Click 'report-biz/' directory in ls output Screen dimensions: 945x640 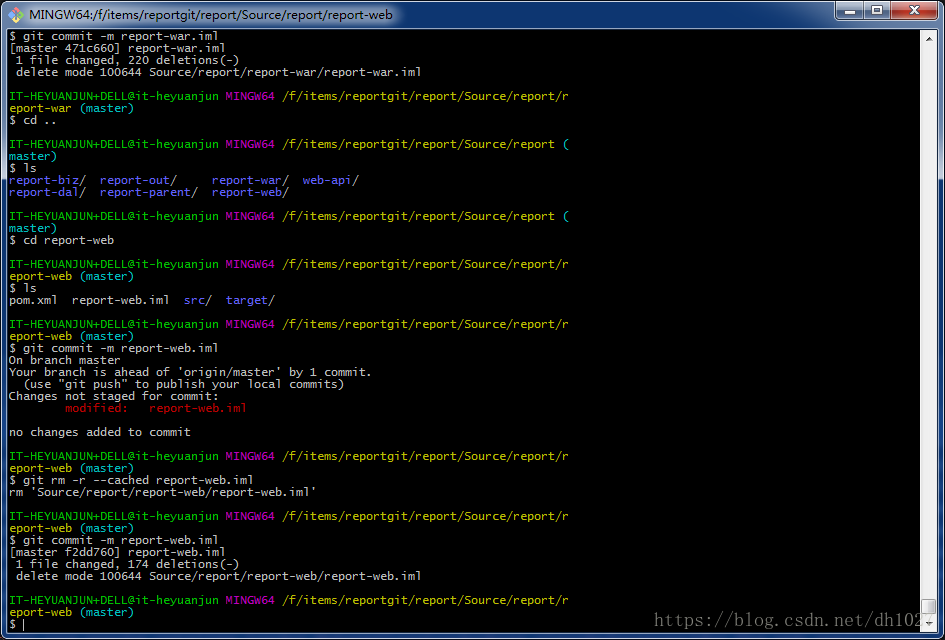[48, 180]
